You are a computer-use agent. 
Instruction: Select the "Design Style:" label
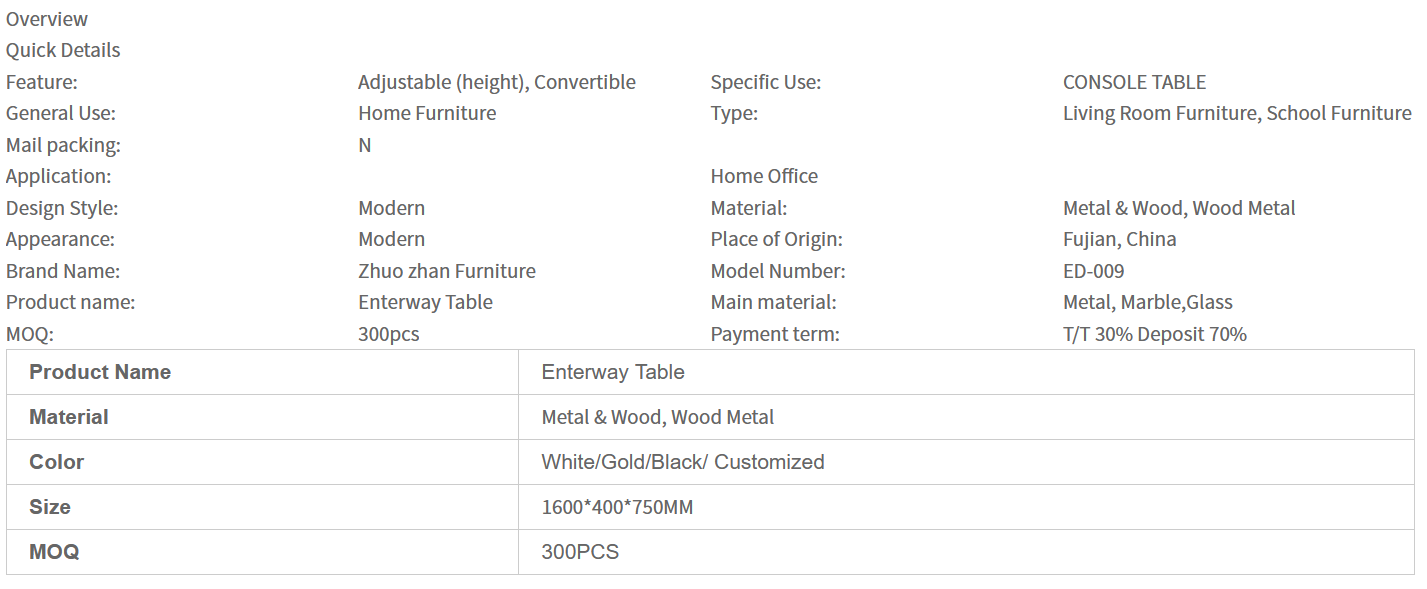point(62,208)
